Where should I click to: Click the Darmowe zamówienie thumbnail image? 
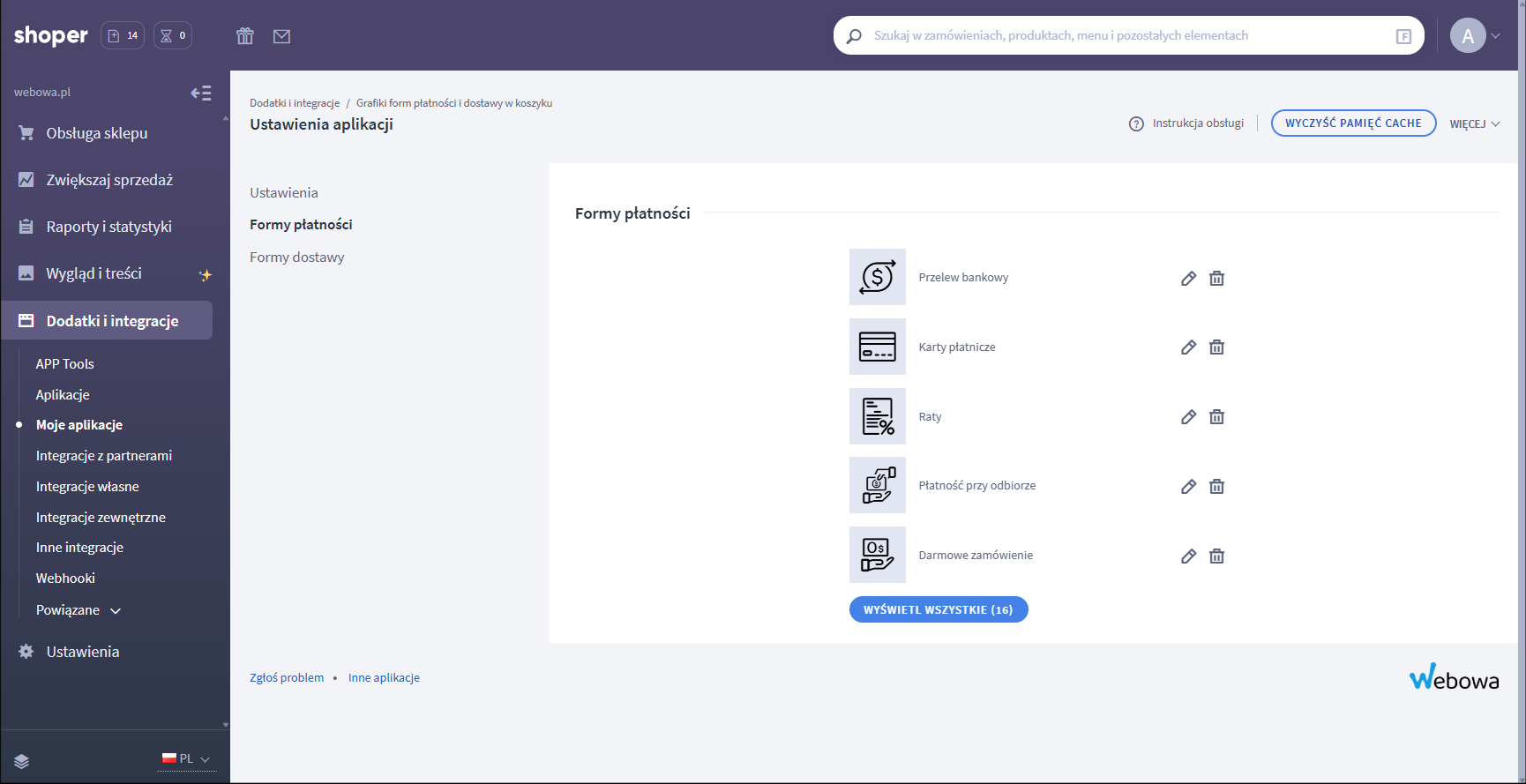pyautogui.click(x=877, y=555)
